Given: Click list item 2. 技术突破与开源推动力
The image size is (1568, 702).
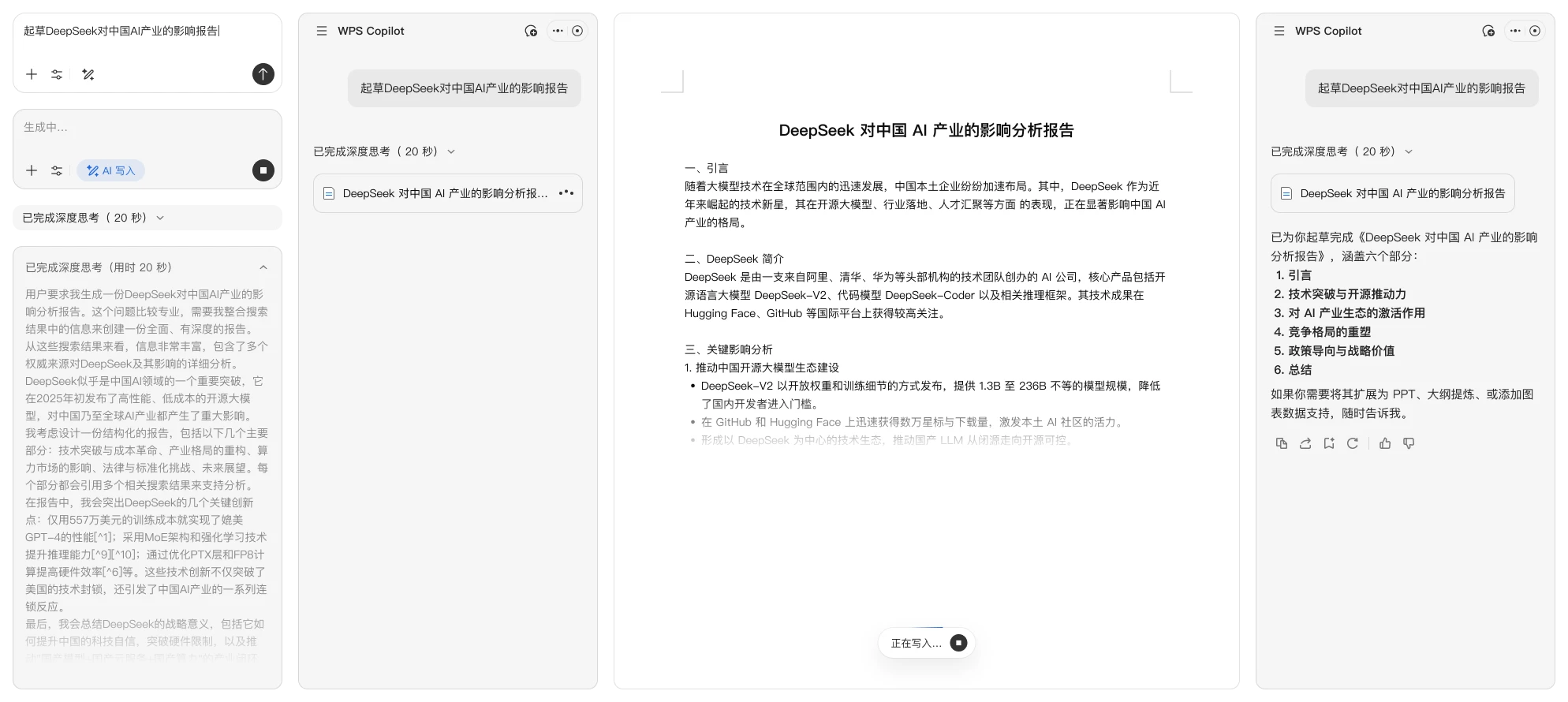Looking at the screenshot, I should coord(1340,294).
